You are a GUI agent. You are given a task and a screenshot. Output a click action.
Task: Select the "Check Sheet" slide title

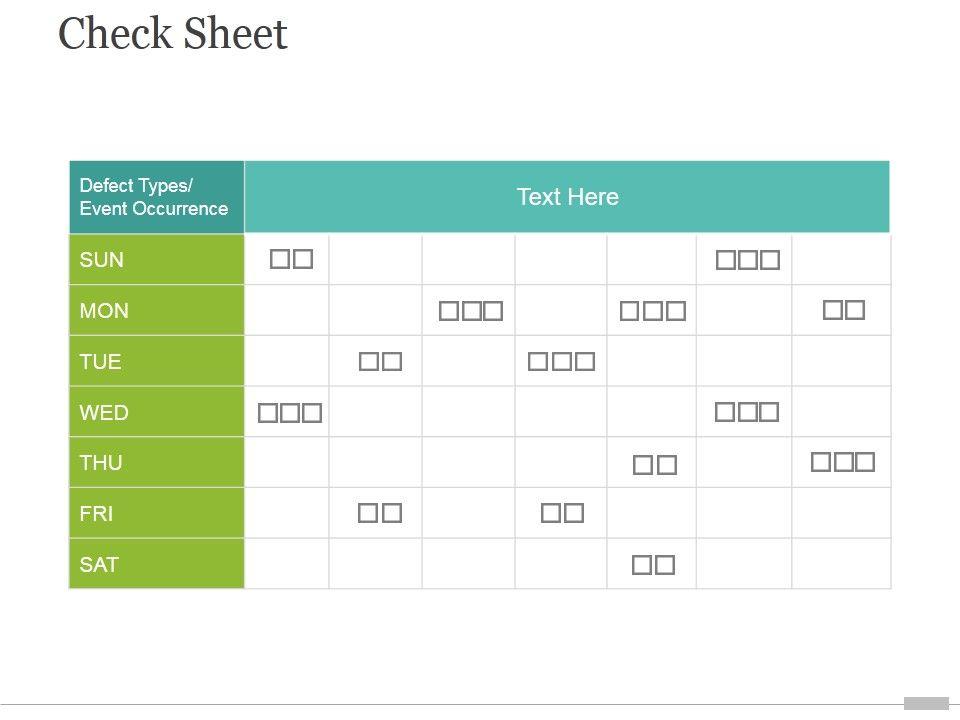[173, 34]
